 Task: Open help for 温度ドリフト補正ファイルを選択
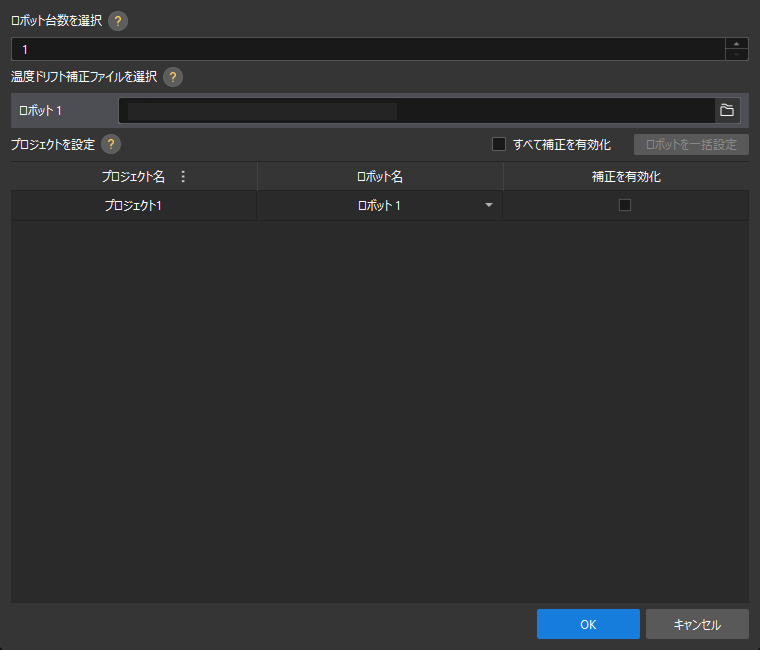point(173,77)
